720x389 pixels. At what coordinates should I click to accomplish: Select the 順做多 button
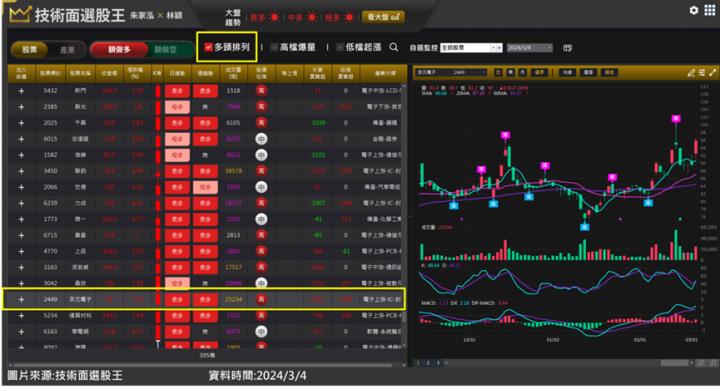click(119, 50)
